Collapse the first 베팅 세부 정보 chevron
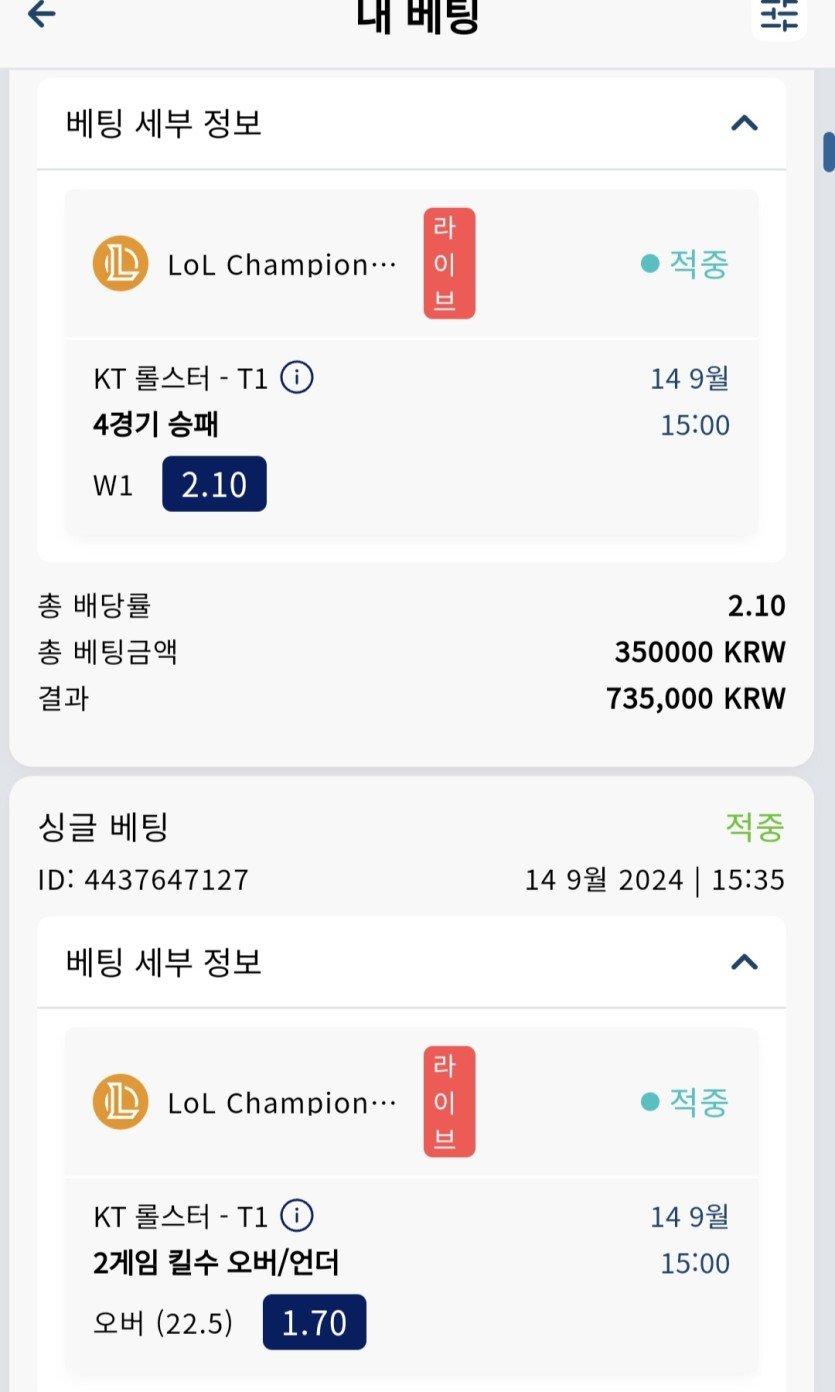 click(744, 124)
